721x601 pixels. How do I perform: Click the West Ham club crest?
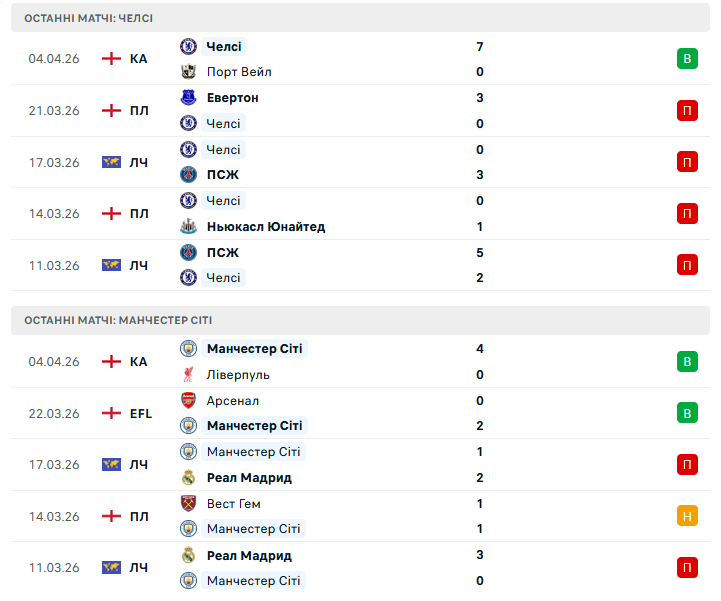(x=188, y=504)
